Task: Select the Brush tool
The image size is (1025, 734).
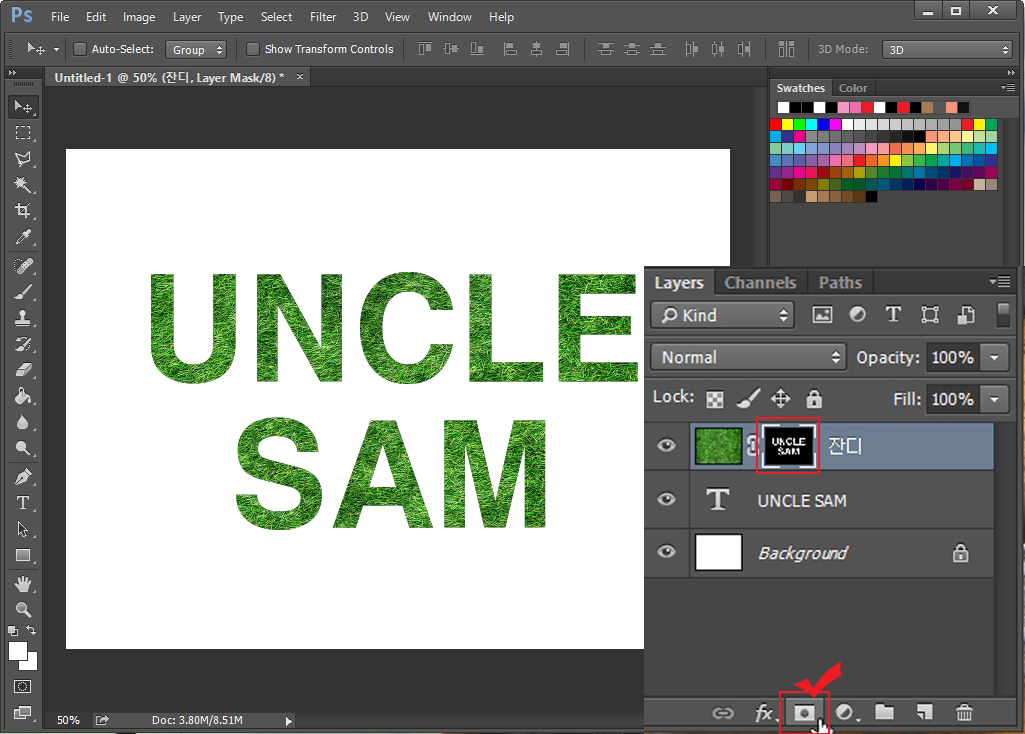Action: (23, 292)
